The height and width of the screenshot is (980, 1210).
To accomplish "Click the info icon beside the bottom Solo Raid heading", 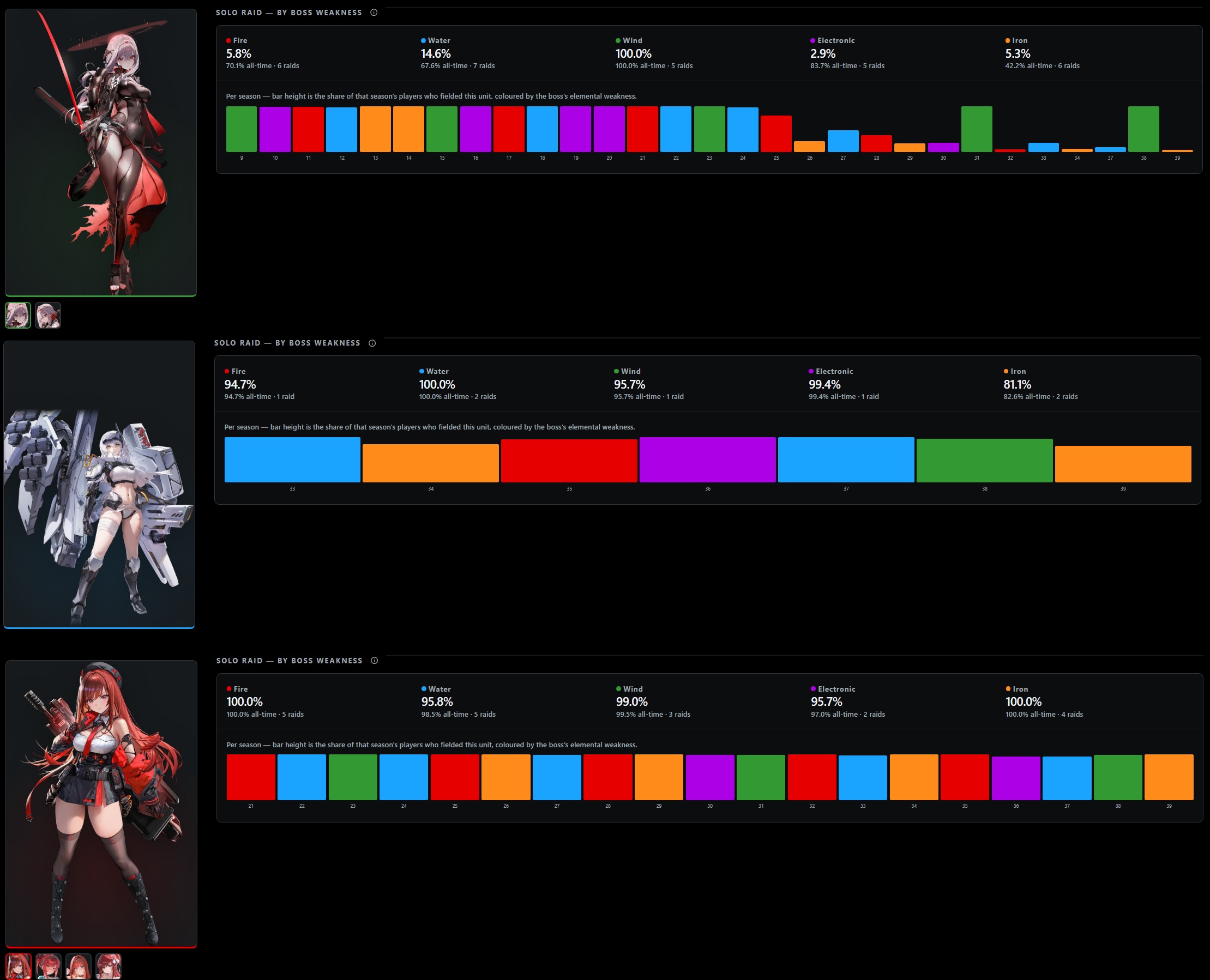I will click(375, 661).
